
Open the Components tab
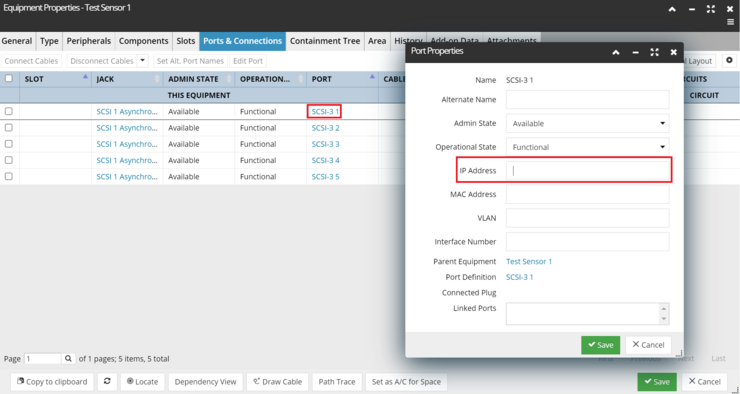pyautogui.click(x=143, y=41)
